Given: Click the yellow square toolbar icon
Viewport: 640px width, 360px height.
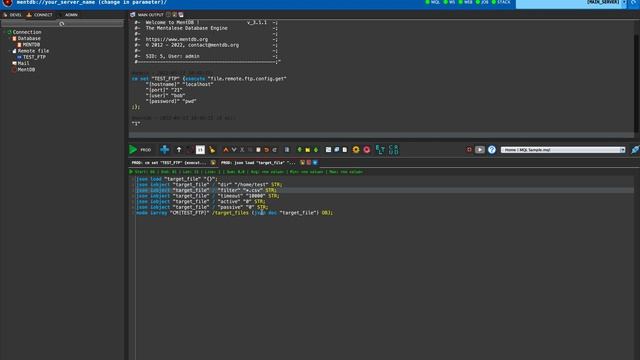Looking at the screenshot, I should 308,150.
